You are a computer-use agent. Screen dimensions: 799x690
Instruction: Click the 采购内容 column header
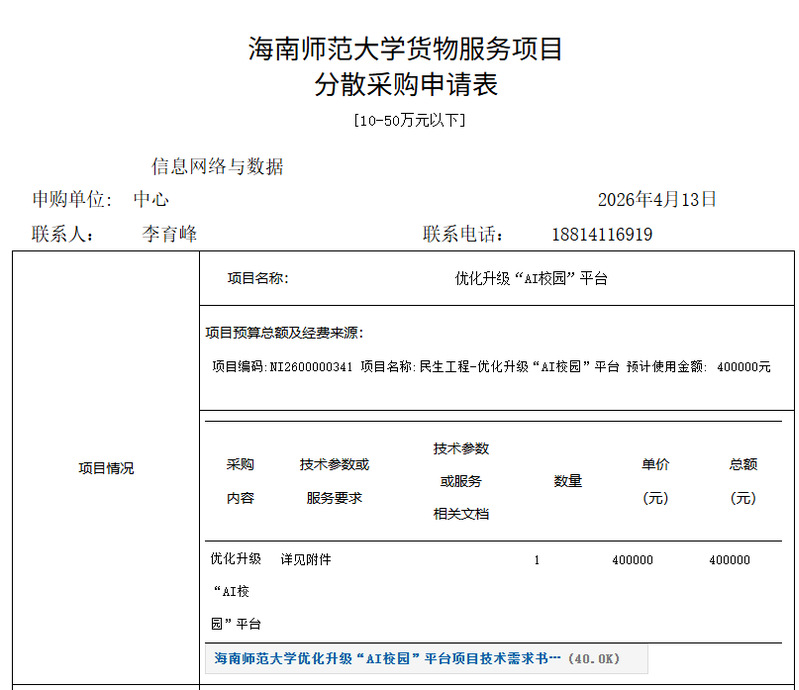(x=240, y=481)
